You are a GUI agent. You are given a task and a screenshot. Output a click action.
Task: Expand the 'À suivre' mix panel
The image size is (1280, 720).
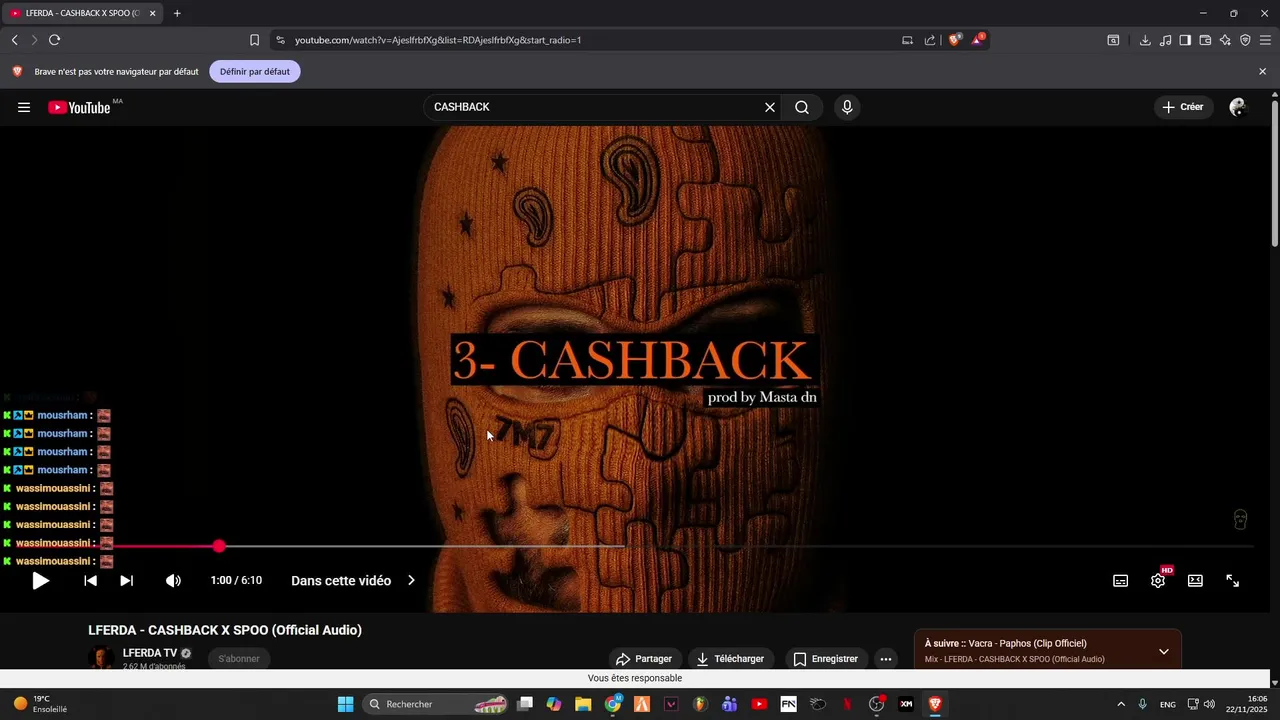click(x=1163, y=651)
